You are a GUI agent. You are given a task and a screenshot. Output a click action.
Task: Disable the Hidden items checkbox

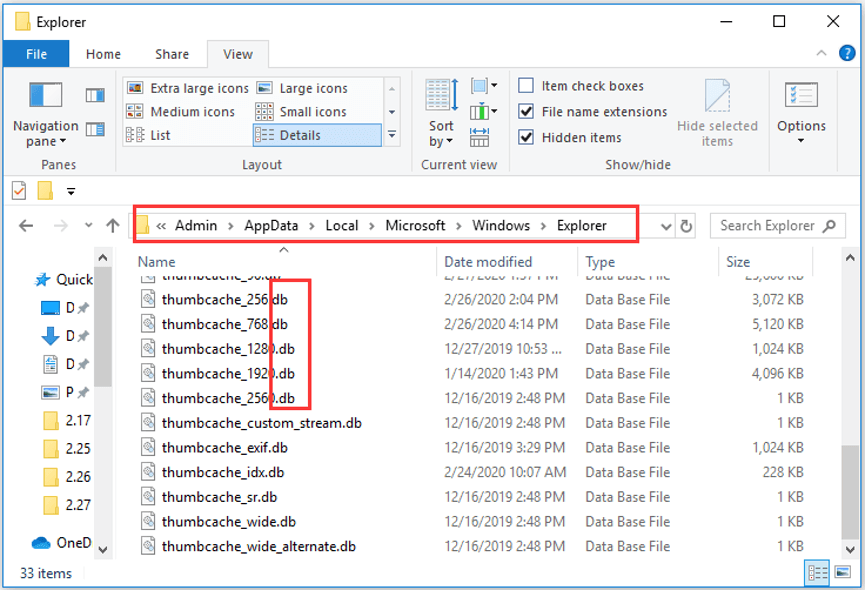pos(526,138)
